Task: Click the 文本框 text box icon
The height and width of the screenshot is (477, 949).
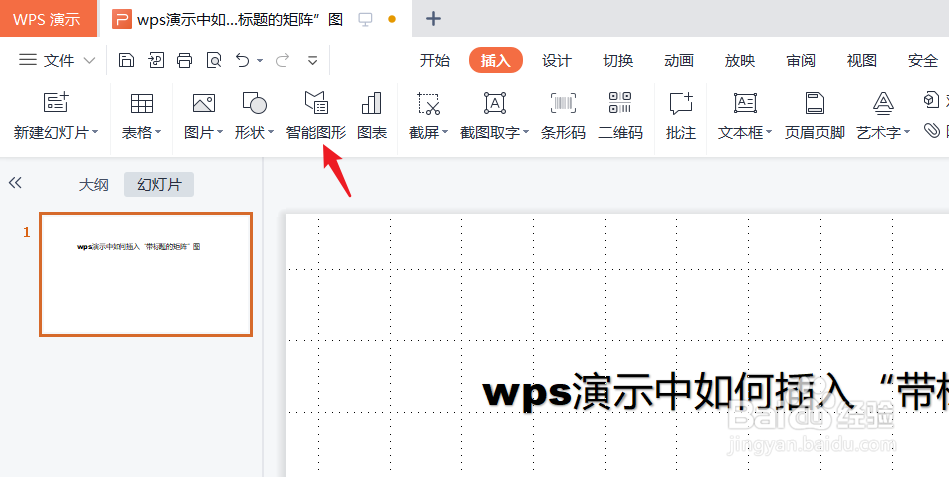Action: pyautogui.click(x=746, y=104)
